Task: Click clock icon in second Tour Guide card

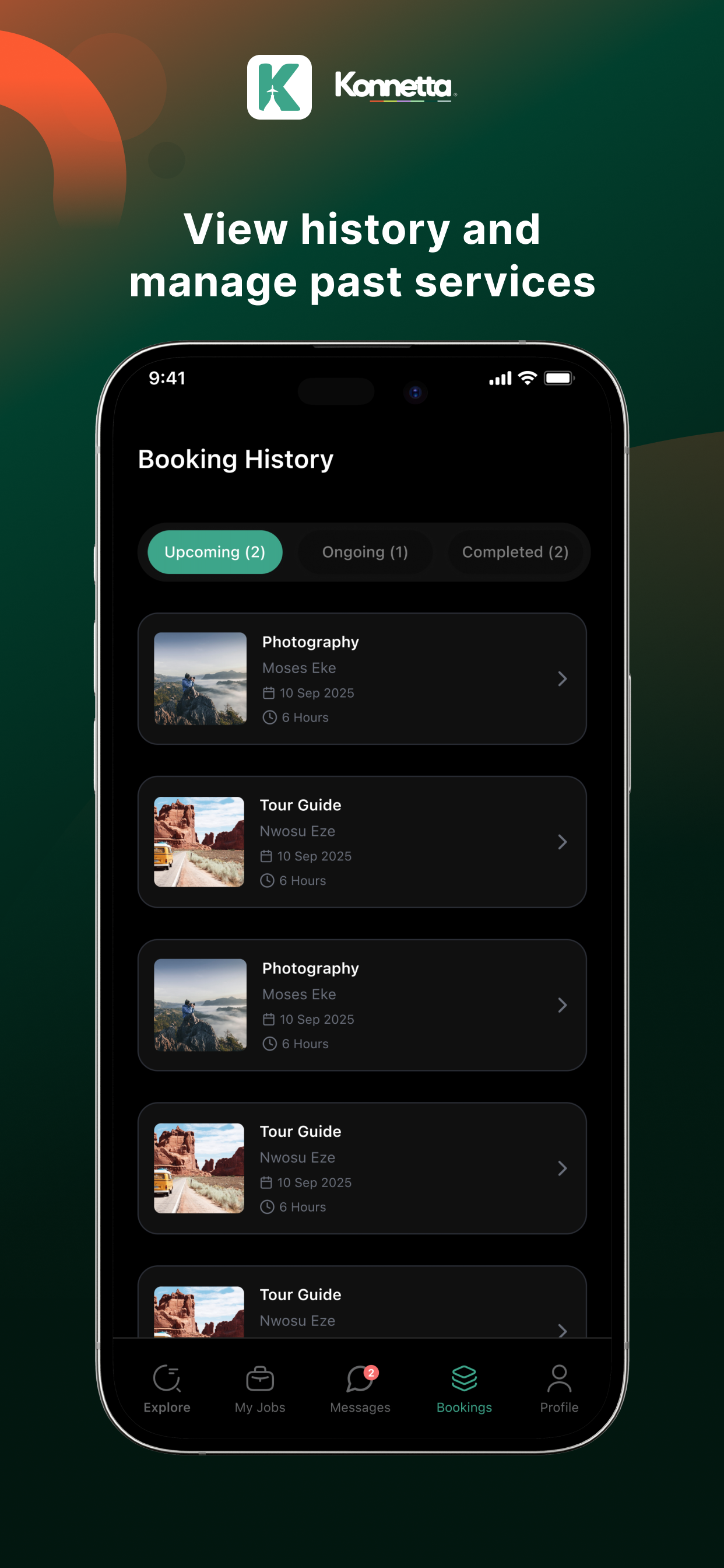Action: click(x=267, y=1207)
